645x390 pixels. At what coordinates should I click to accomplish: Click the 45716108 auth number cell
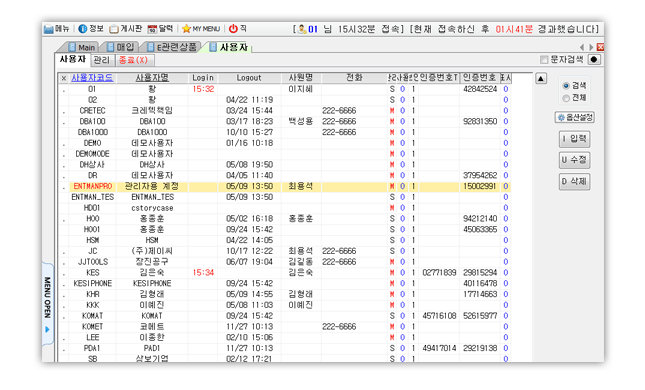pyautogui.click(x=439, y=316)
